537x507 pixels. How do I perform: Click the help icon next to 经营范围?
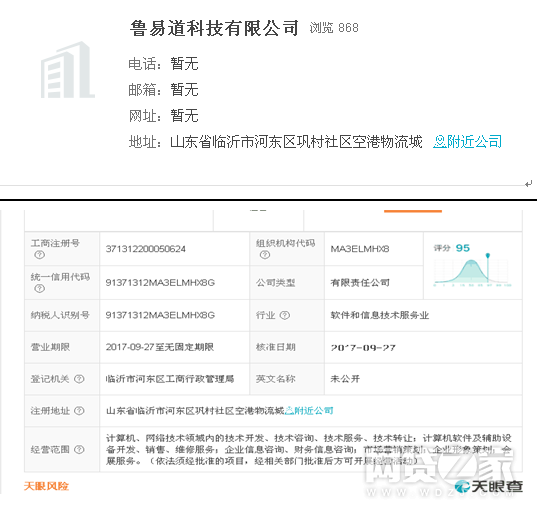pyautogui.click(x=79, y=449)
